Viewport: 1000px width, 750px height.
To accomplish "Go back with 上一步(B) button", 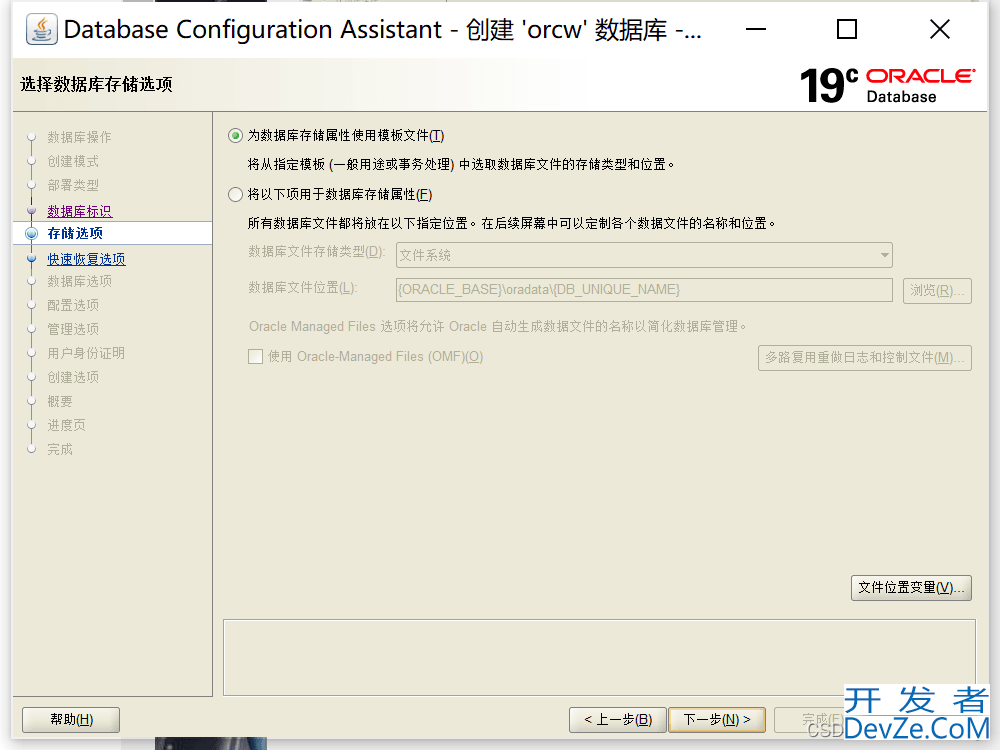I will click(618, 720).
